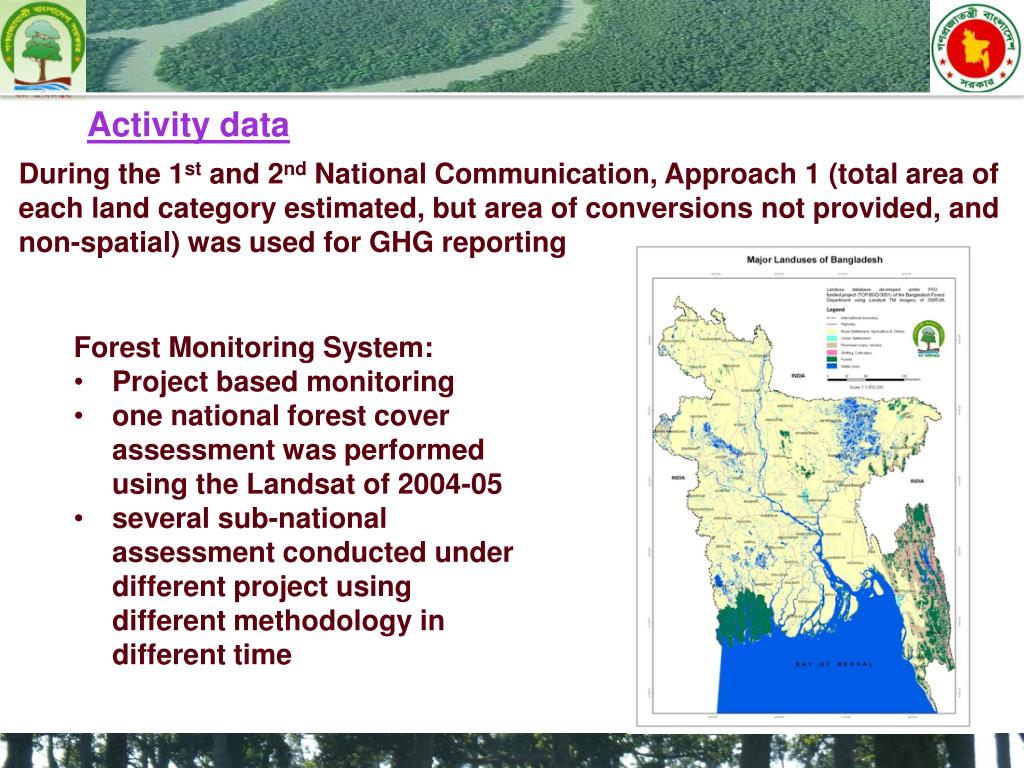Click the text 'different methodology in'

278,620
